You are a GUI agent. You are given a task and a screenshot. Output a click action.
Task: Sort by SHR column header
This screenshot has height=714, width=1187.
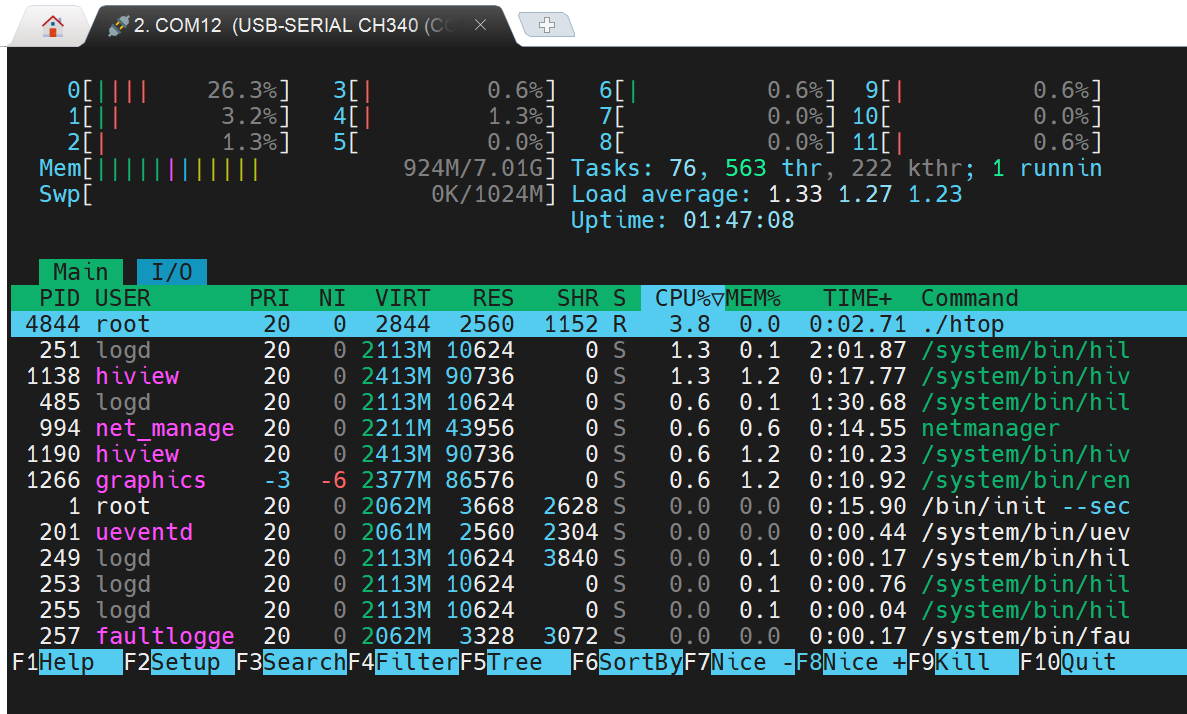[578, 298]
